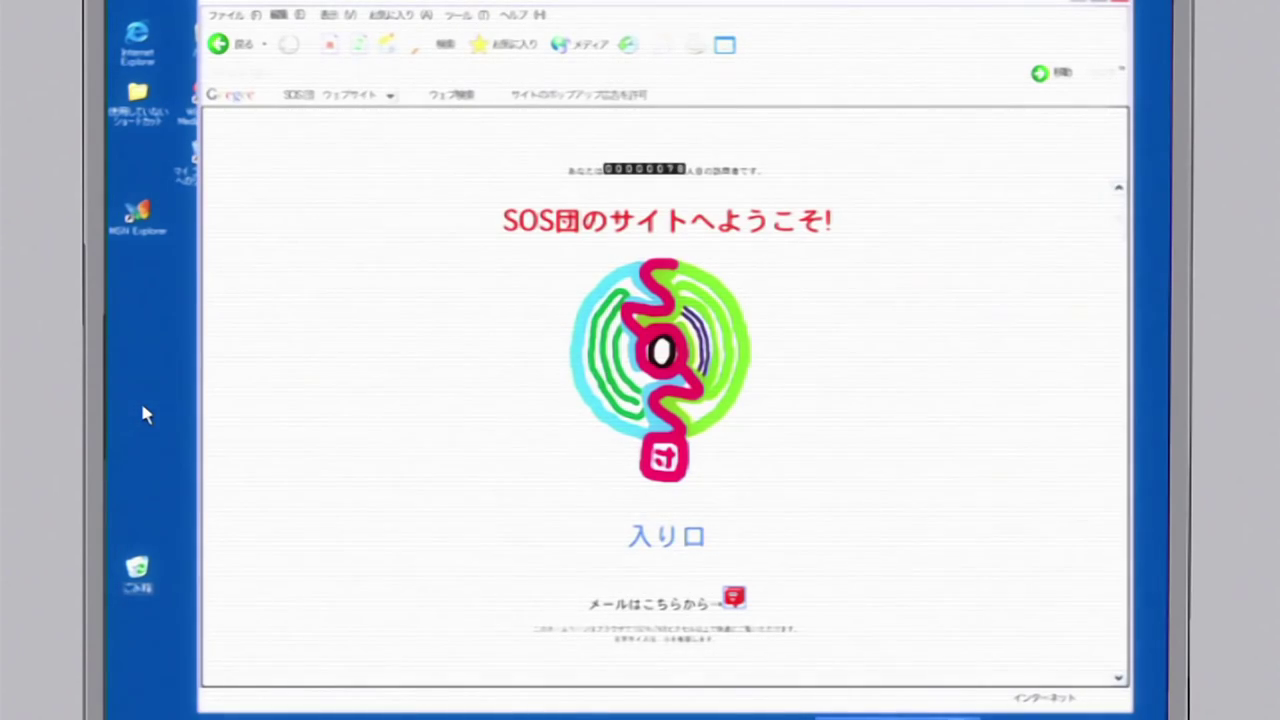Open MSN Explorer from the desktop

click(136, 212)
